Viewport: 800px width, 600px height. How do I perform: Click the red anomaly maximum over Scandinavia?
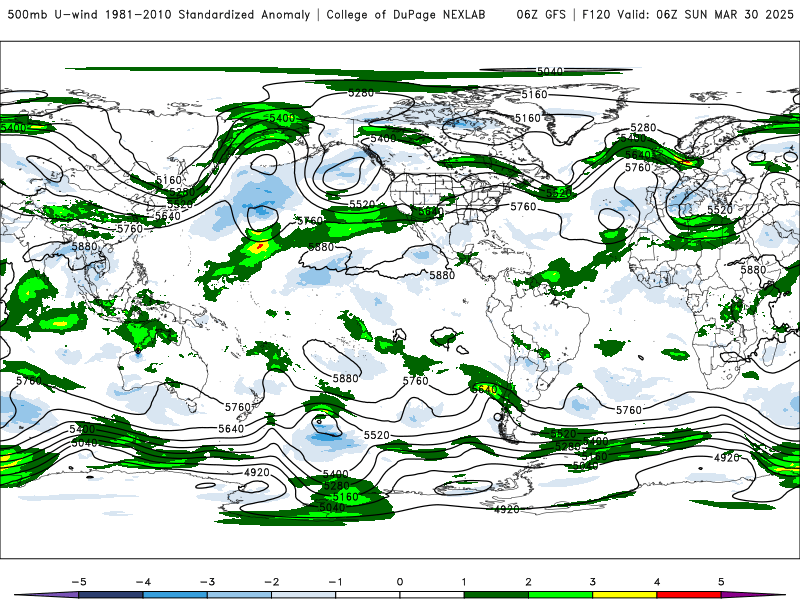687,162
